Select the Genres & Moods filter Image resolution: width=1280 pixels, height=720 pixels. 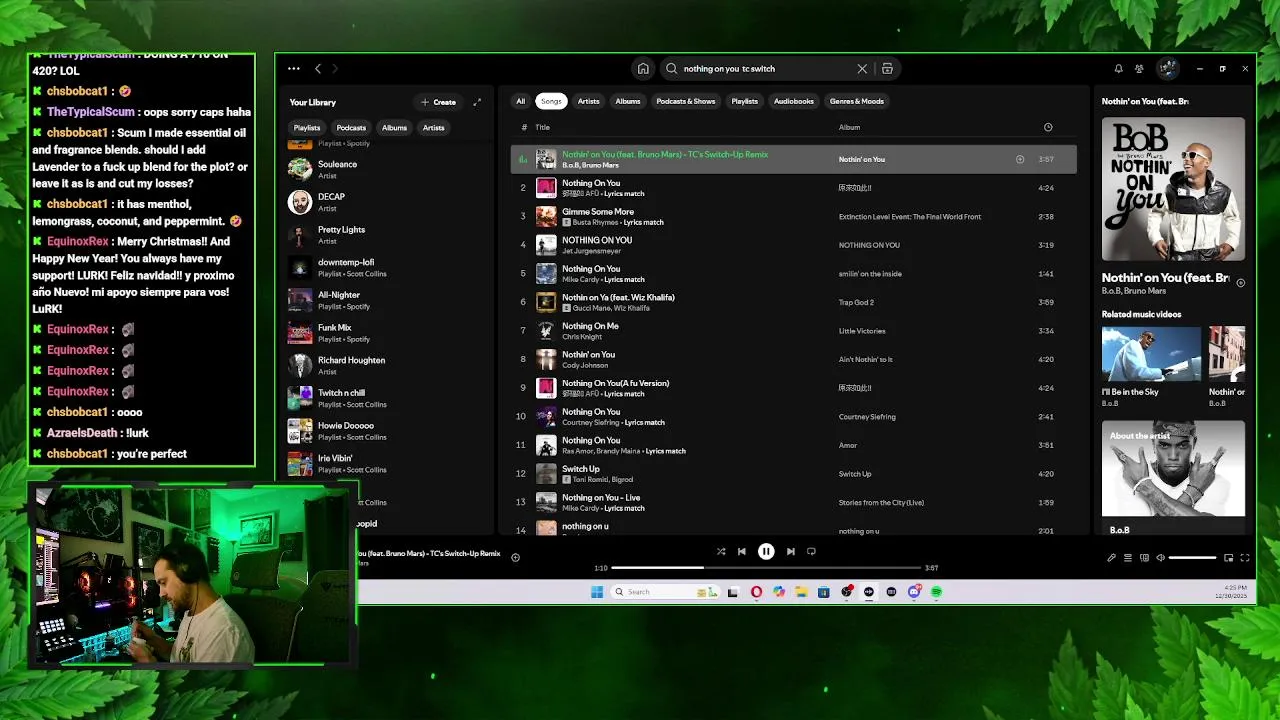pyautogui.click(x=857, y=101)
